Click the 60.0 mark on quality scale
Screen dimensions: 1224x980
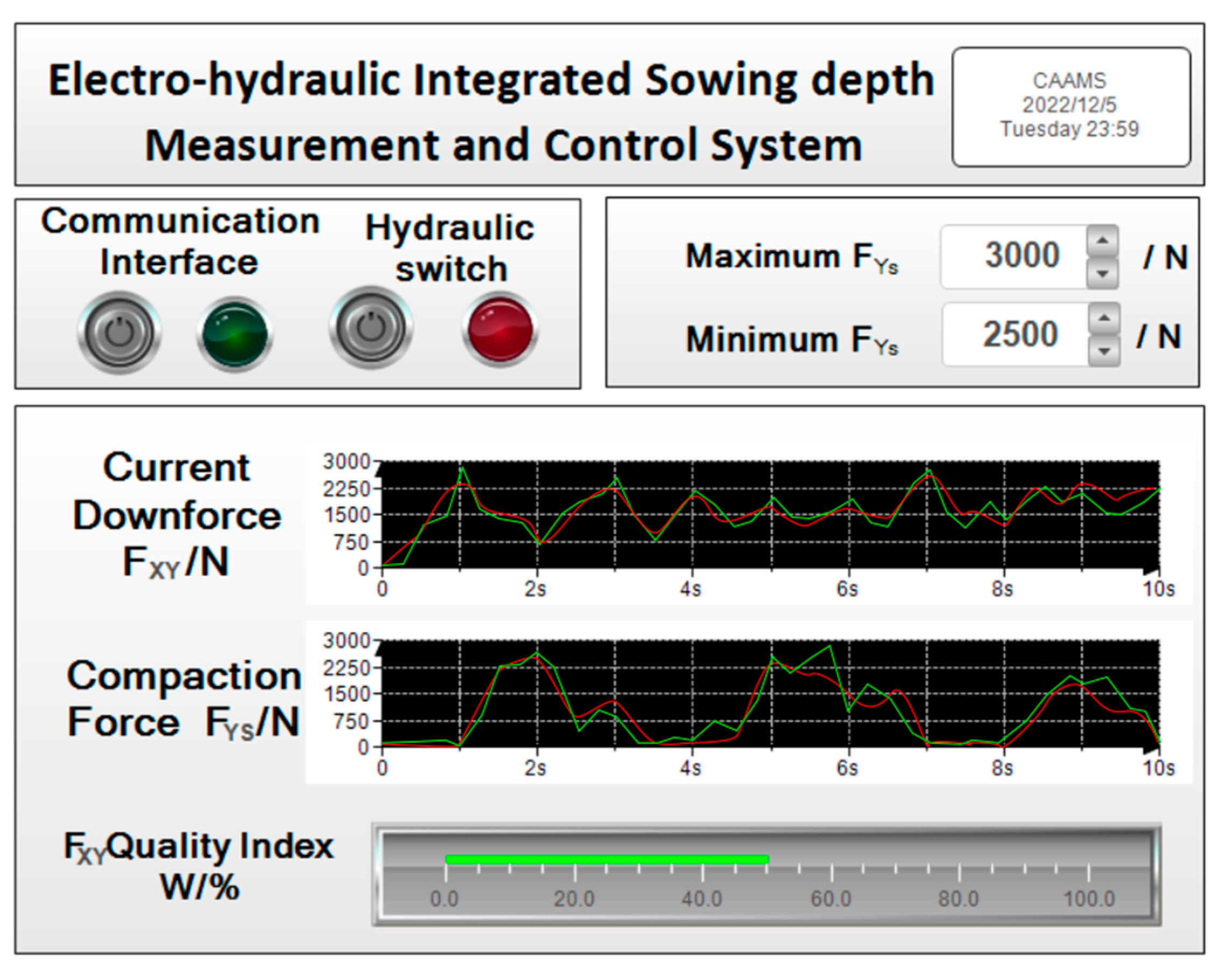[x=831, y=898]
